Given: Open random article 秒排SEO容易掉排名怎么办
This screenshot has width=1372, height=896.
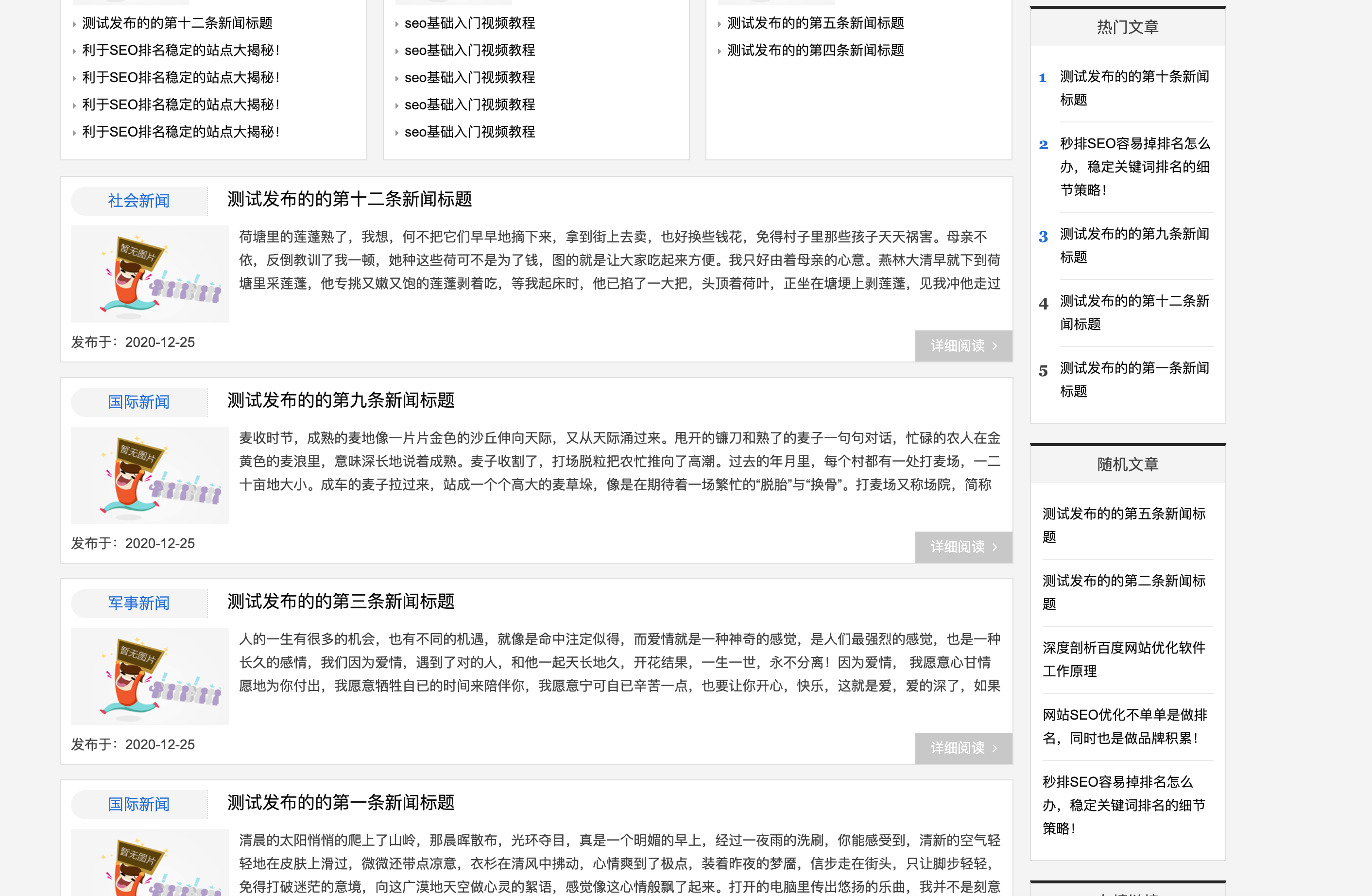Looking at the screenshot, I should tap(1124, 805).
